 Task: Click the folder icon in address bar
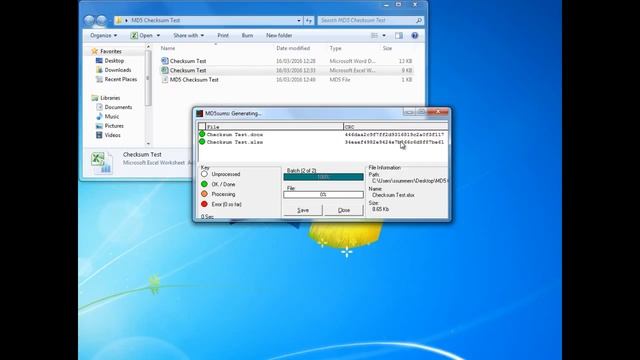click(x=119, y=20)
